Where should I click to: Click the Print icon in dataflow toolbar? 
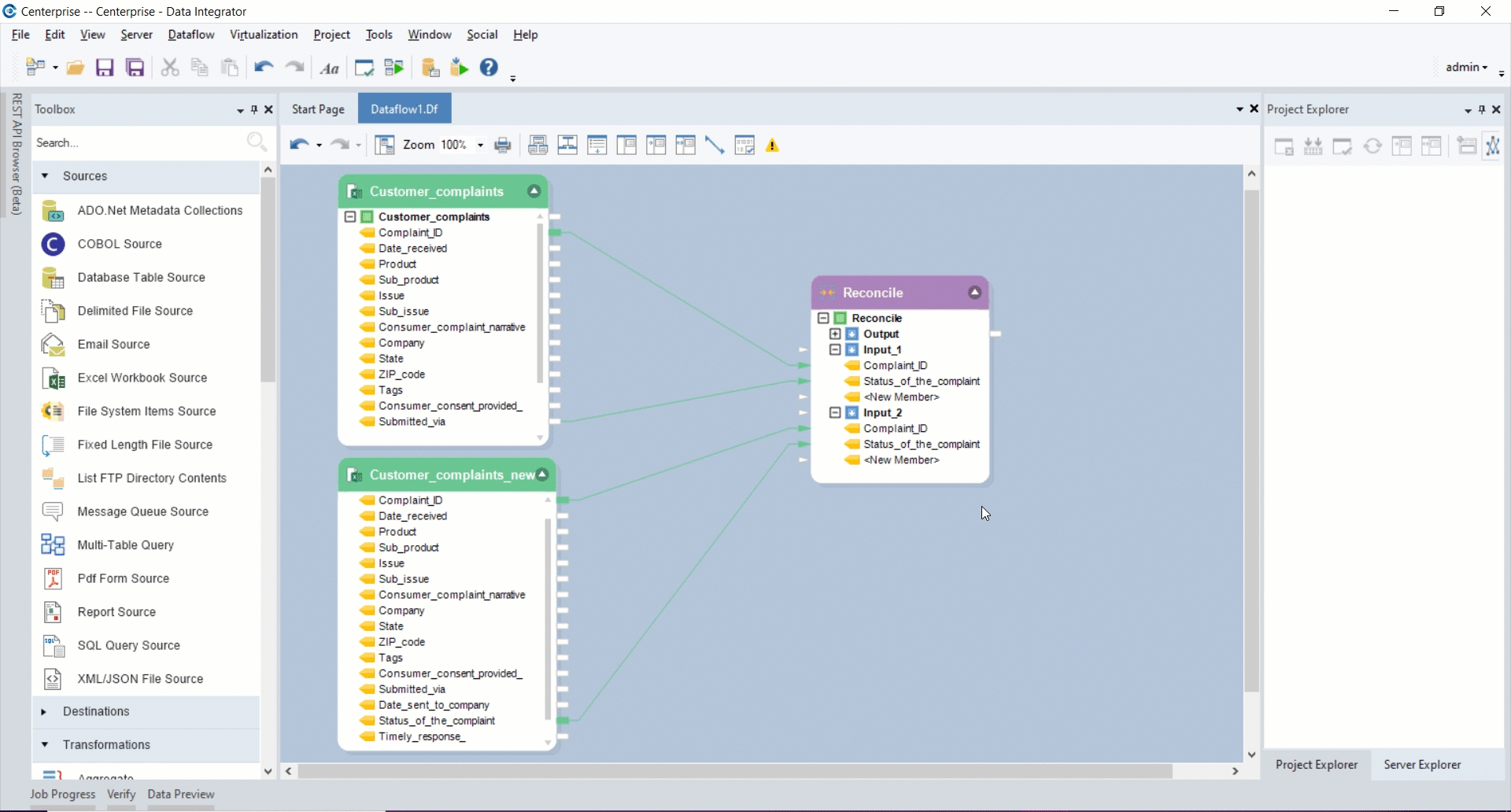[503, 146]
